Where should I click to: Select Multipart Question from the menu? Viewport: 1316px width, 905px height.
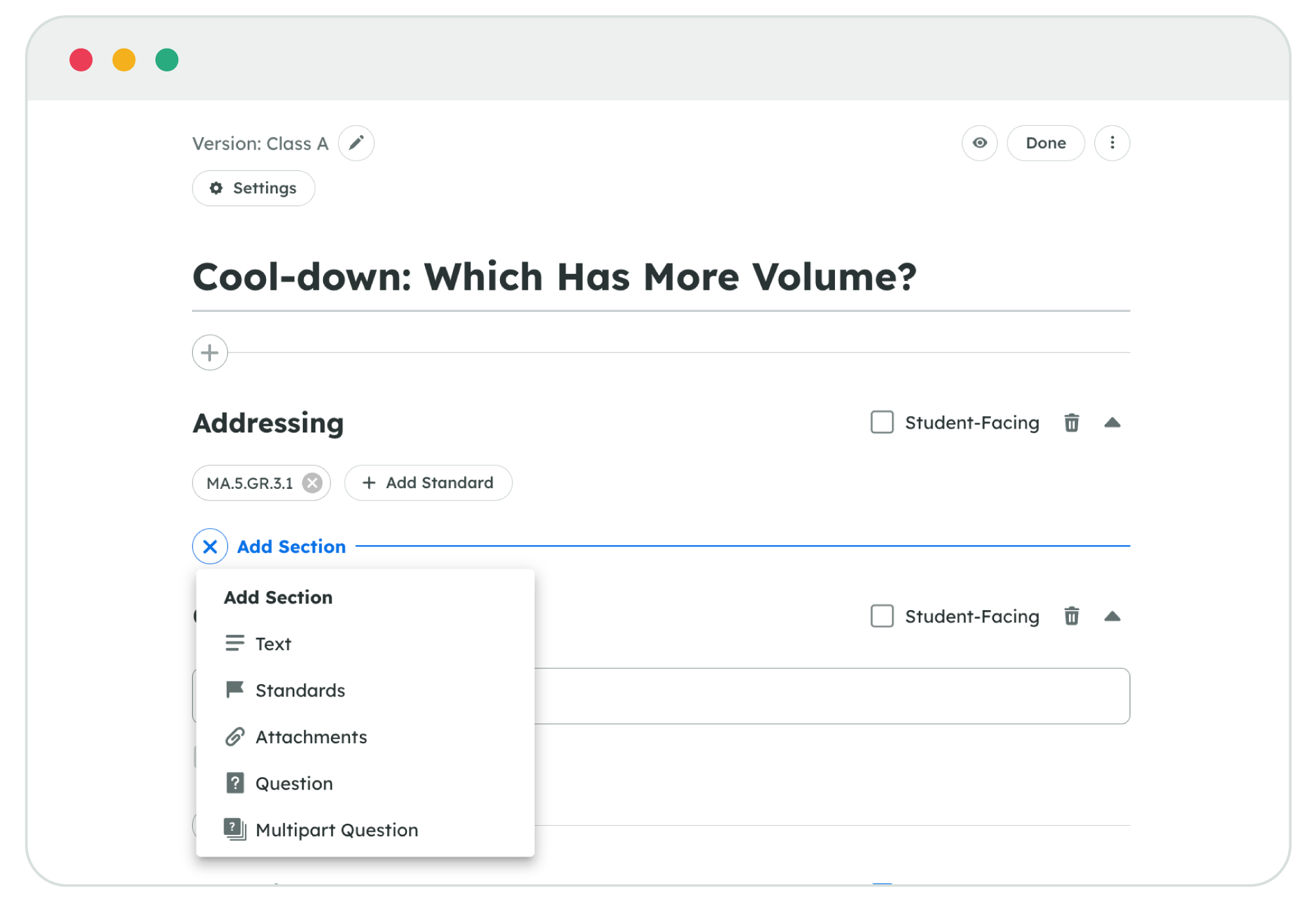(336, 830)
